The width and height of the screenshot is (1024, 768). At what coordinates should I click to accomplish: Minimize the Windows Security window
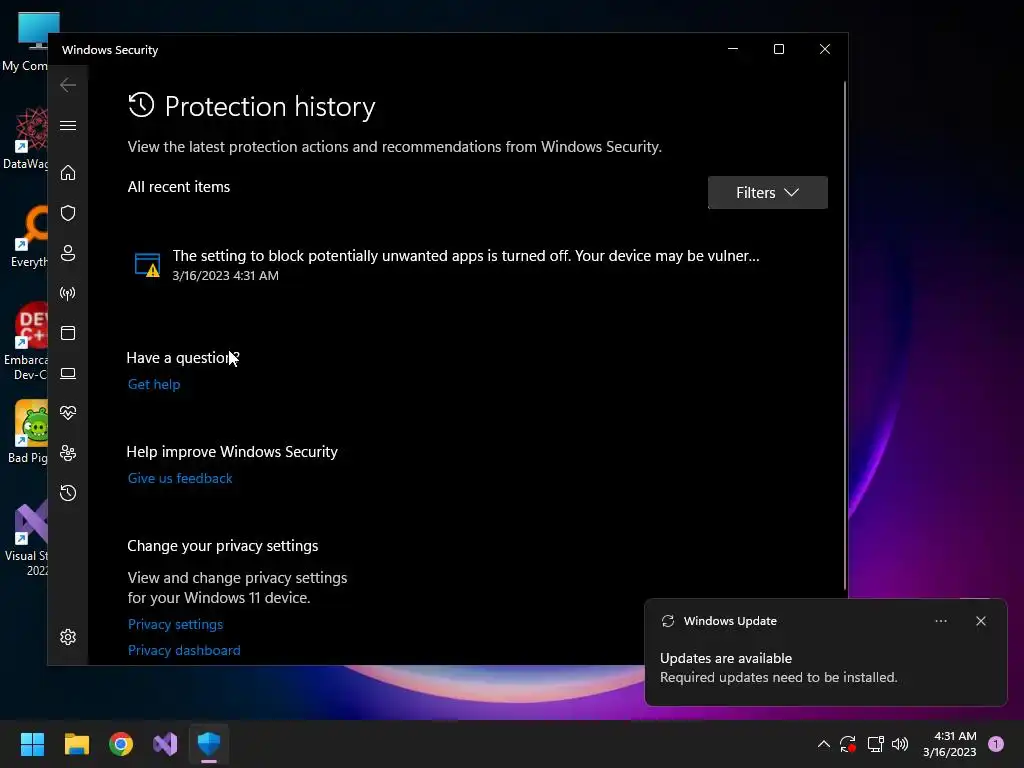coord(733,50)
